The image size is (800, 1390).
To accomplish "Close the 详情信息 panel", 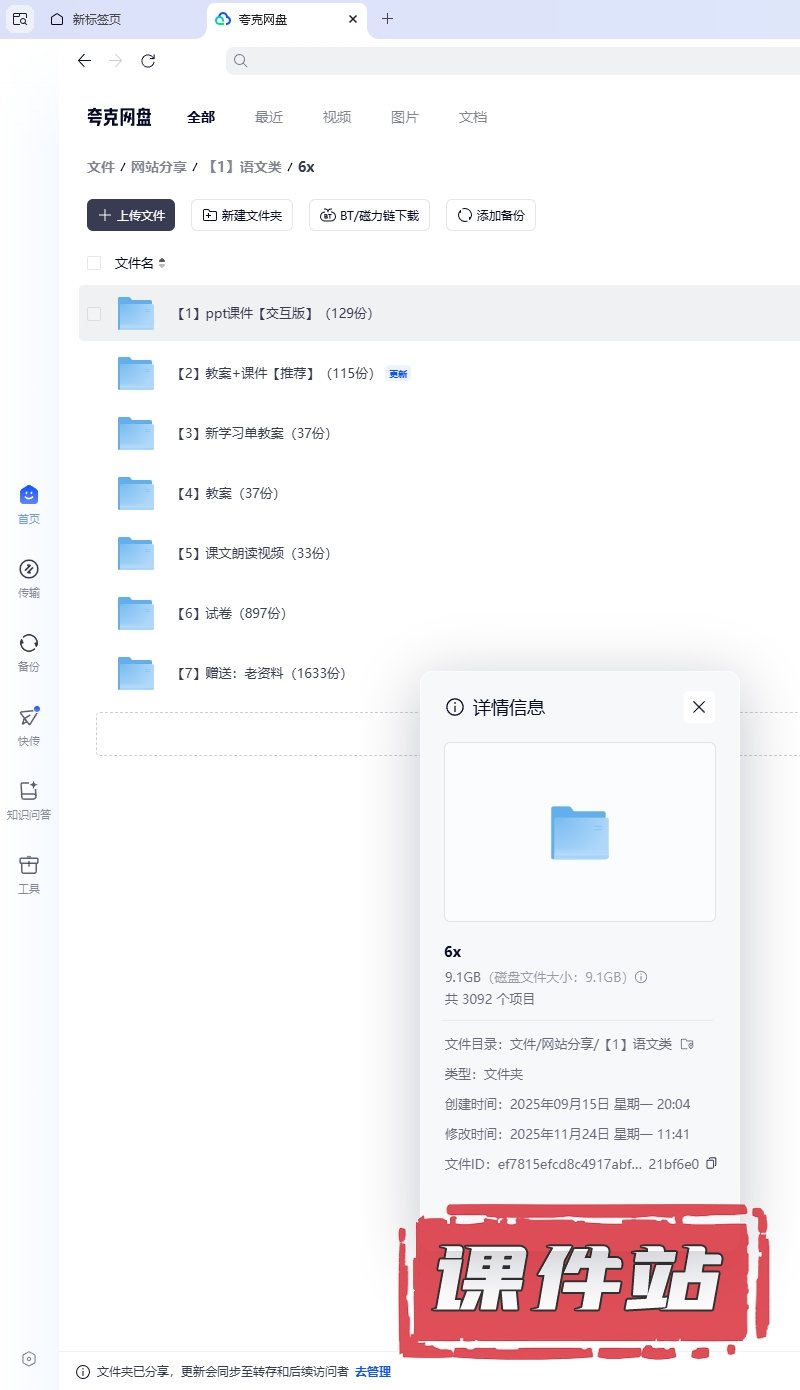I will [x=699, y=707].
